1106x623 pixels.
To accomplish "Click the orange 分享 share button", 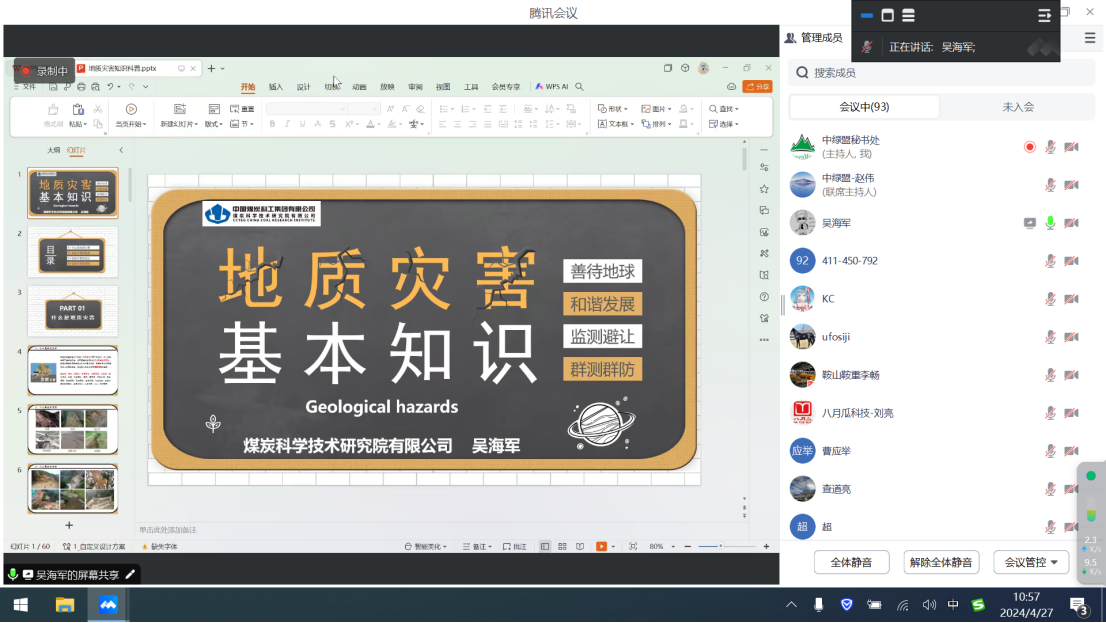I will tap(758, 87).
